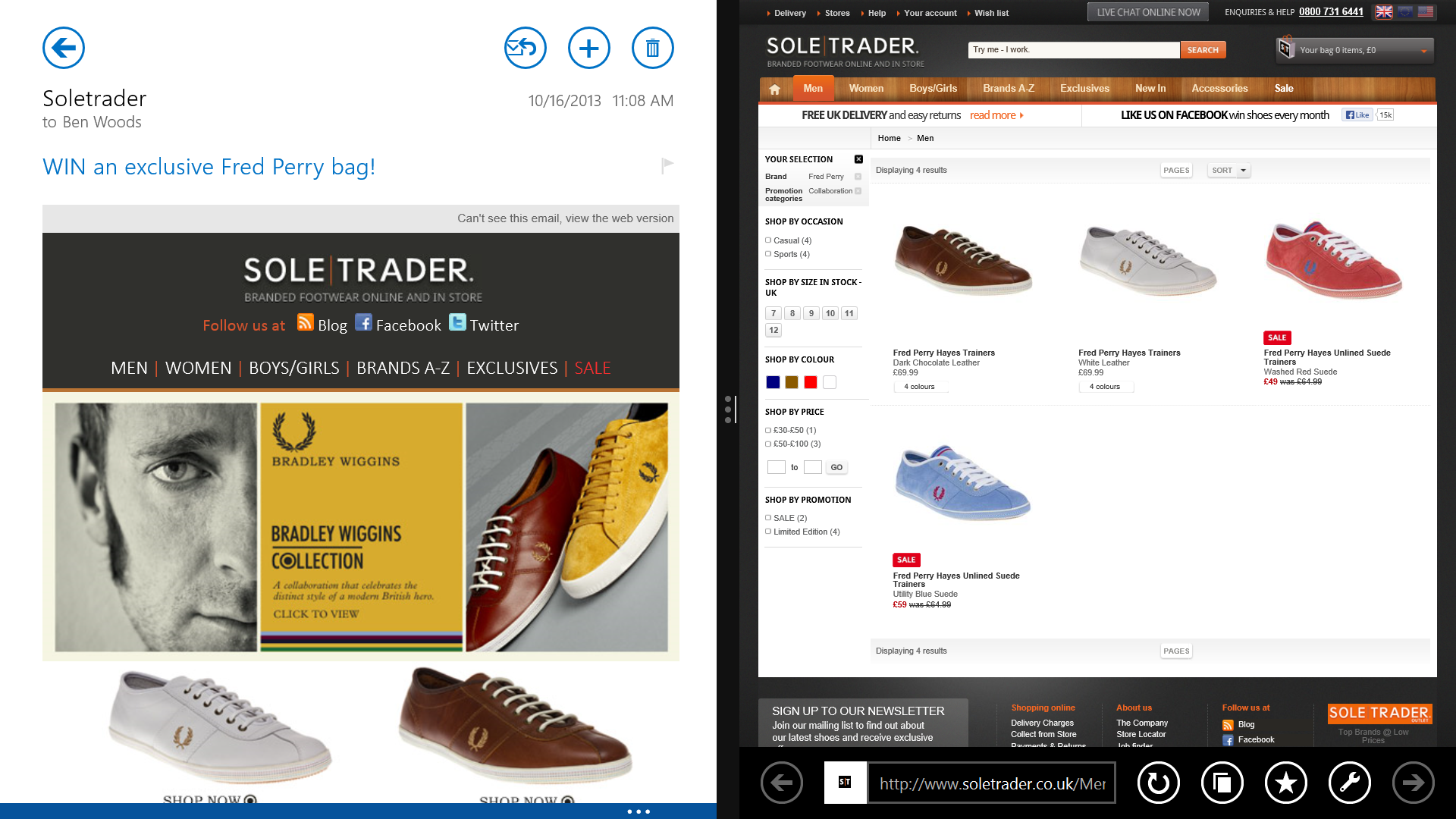This screenshot has height=819, width=1456.
Task: Click the site search input field
Action: pos(1074,50)
